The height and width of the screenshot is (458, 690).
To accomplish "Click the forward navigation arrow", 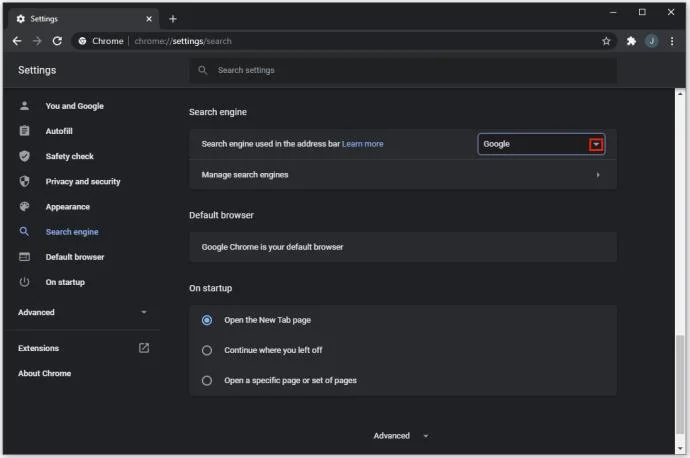I will point(37,41).
